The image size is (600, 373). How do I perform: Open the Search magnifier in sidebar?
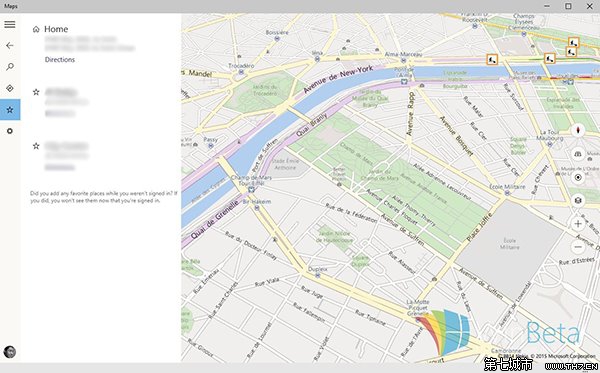coord(10,67)
